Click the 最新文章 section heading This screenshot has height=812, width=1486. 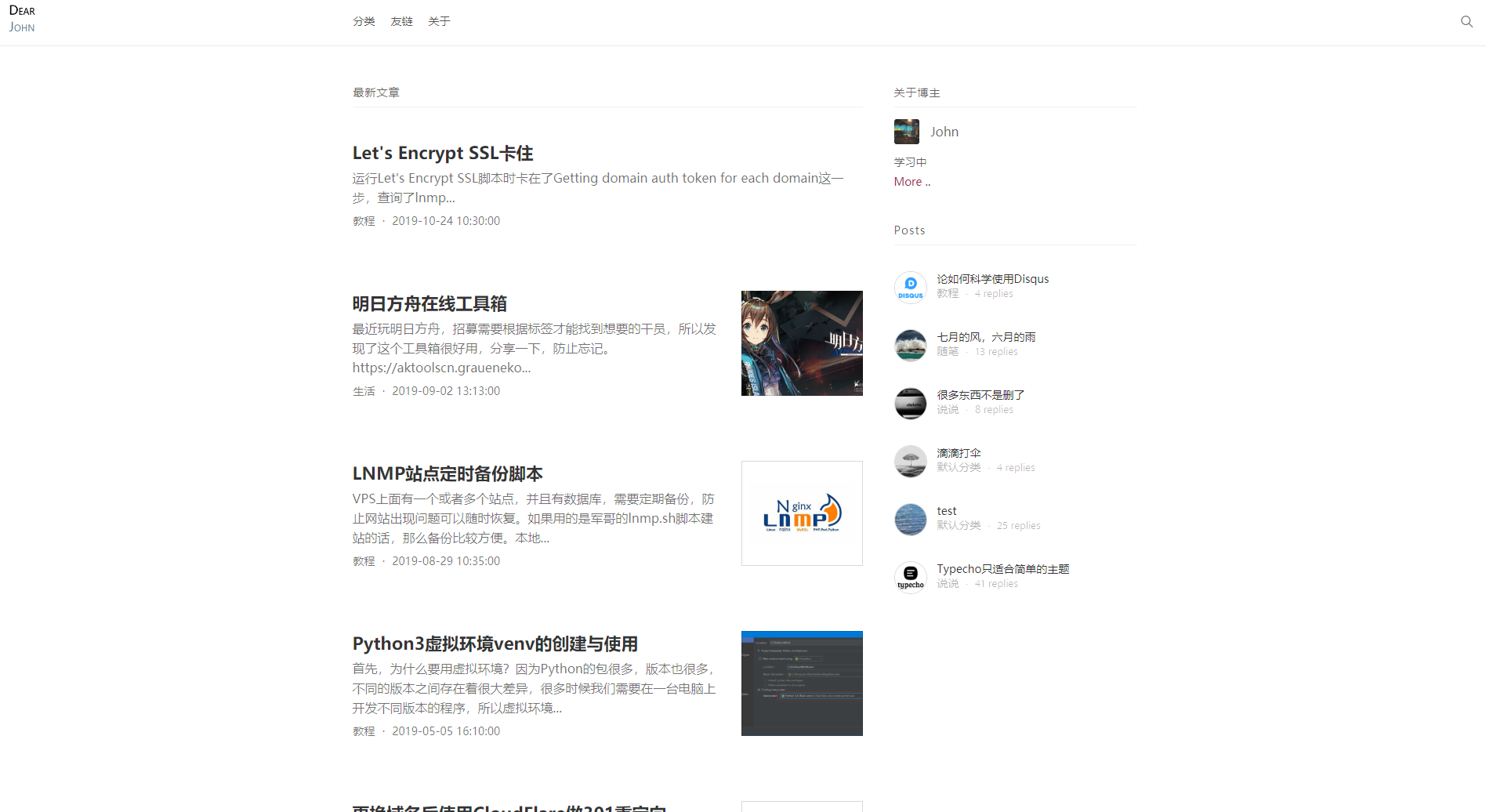point(376,92)
